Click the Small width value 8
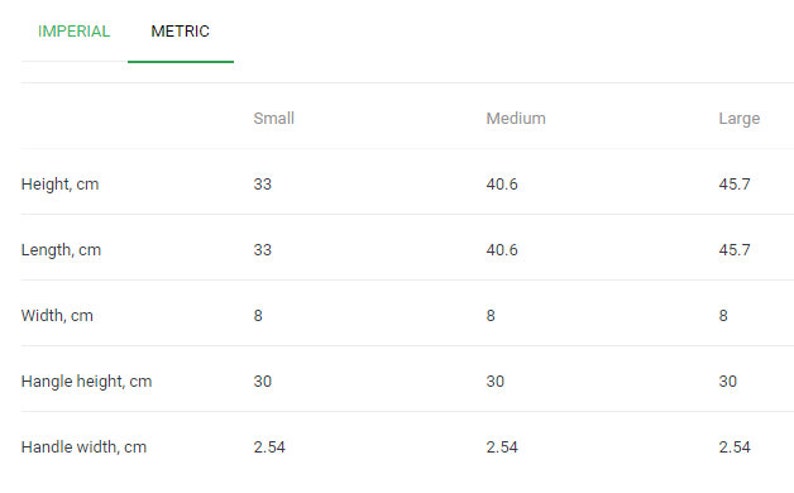This screenshot has height=493, width=794. (258, 316)
